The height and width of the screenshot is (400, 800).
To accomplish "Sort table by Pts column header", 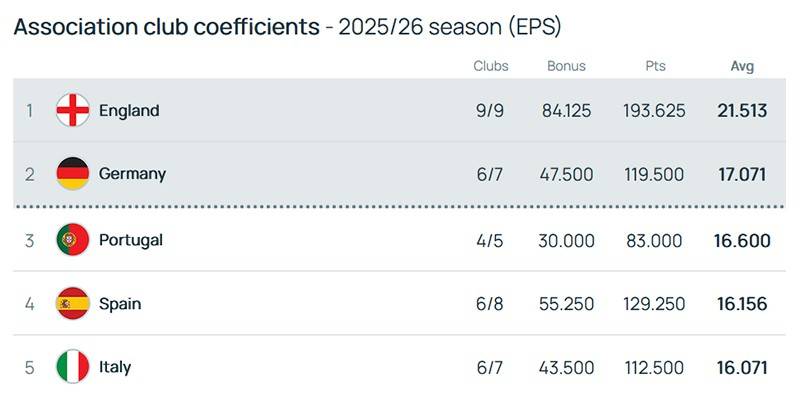I will pyautogui.click(x=655, y=66).
